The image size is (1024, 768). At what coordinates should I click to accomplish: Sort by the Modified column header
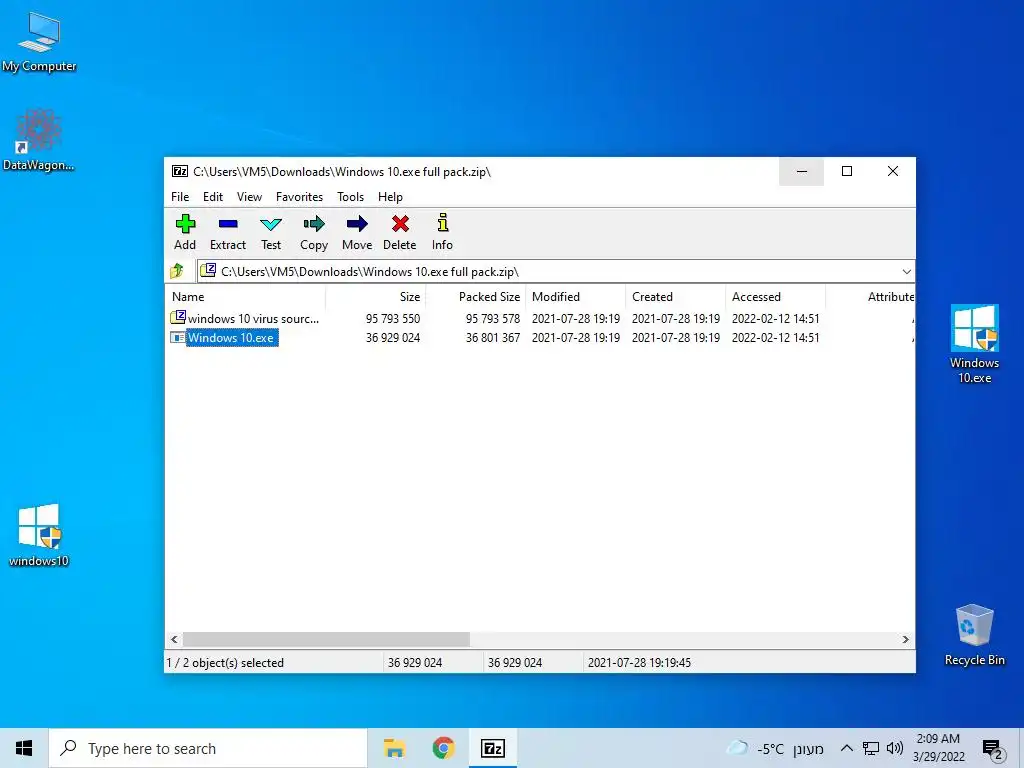coord(575,296)
